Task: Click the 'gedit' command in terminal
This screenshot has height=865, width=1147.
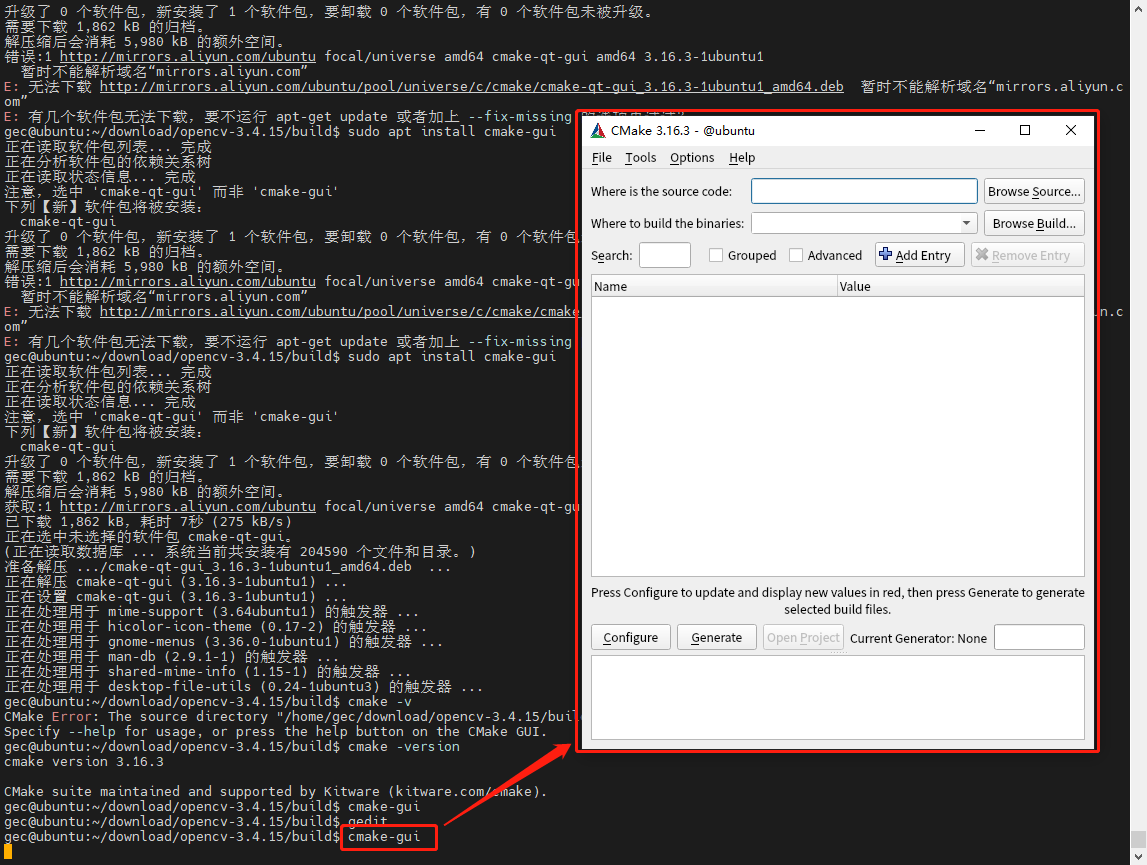Action: click(x=367, y=821)
